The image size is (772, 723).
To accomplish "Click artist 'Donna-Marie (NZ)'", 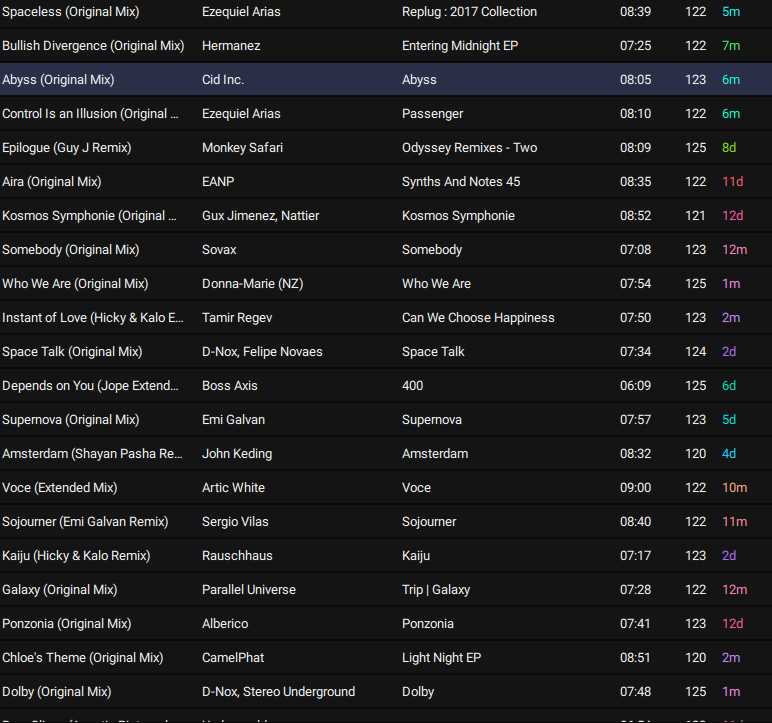I will click(253, 284).
